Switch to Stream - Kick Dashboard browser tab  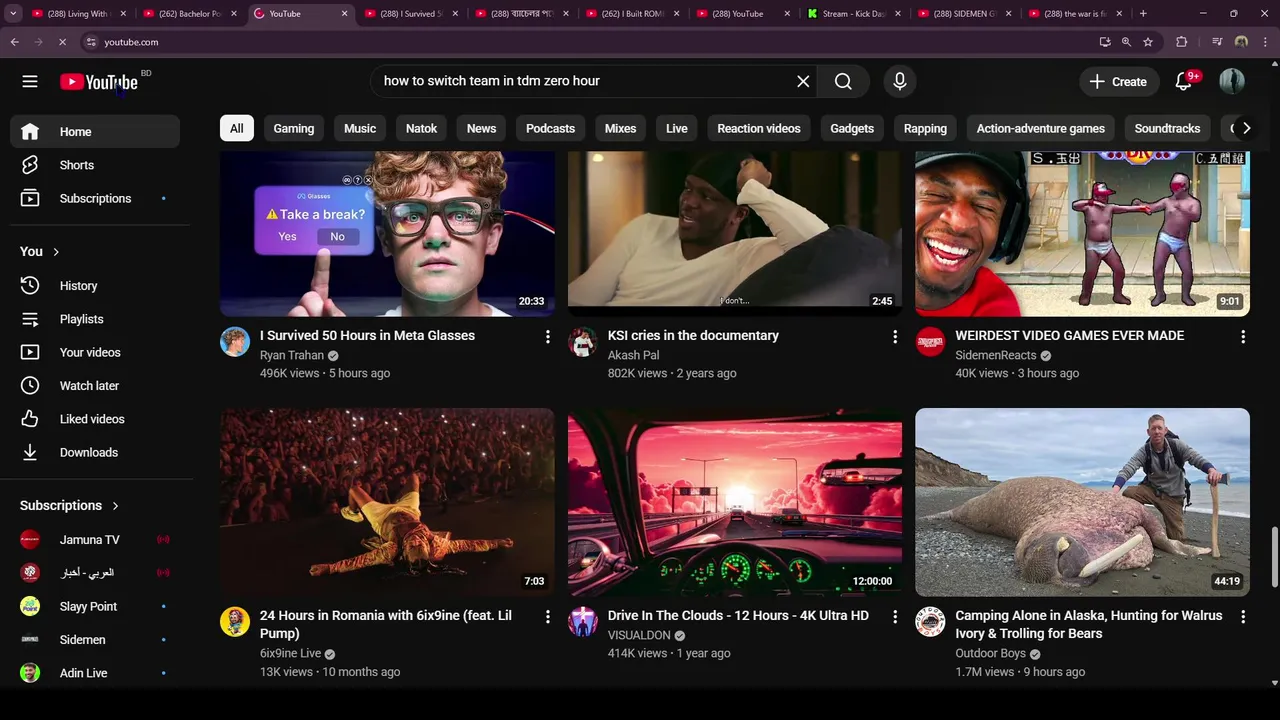click(852, 14)
